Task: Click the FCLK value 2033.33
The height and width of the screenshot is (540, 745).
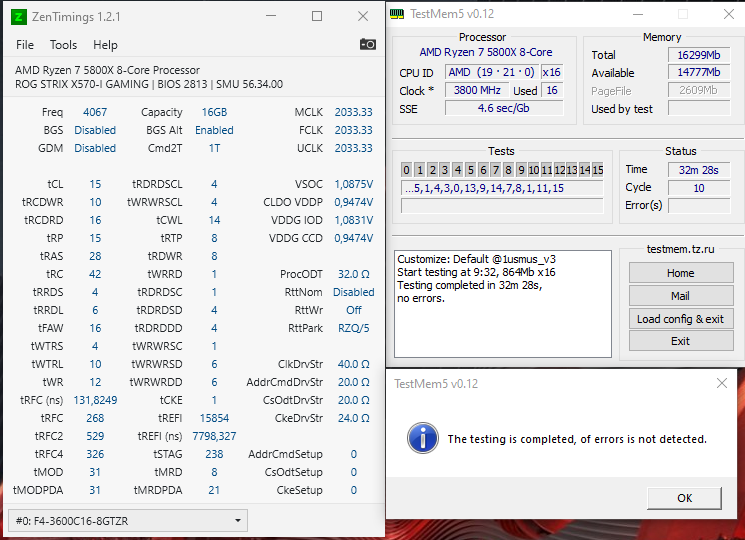Action: point(353,131)
